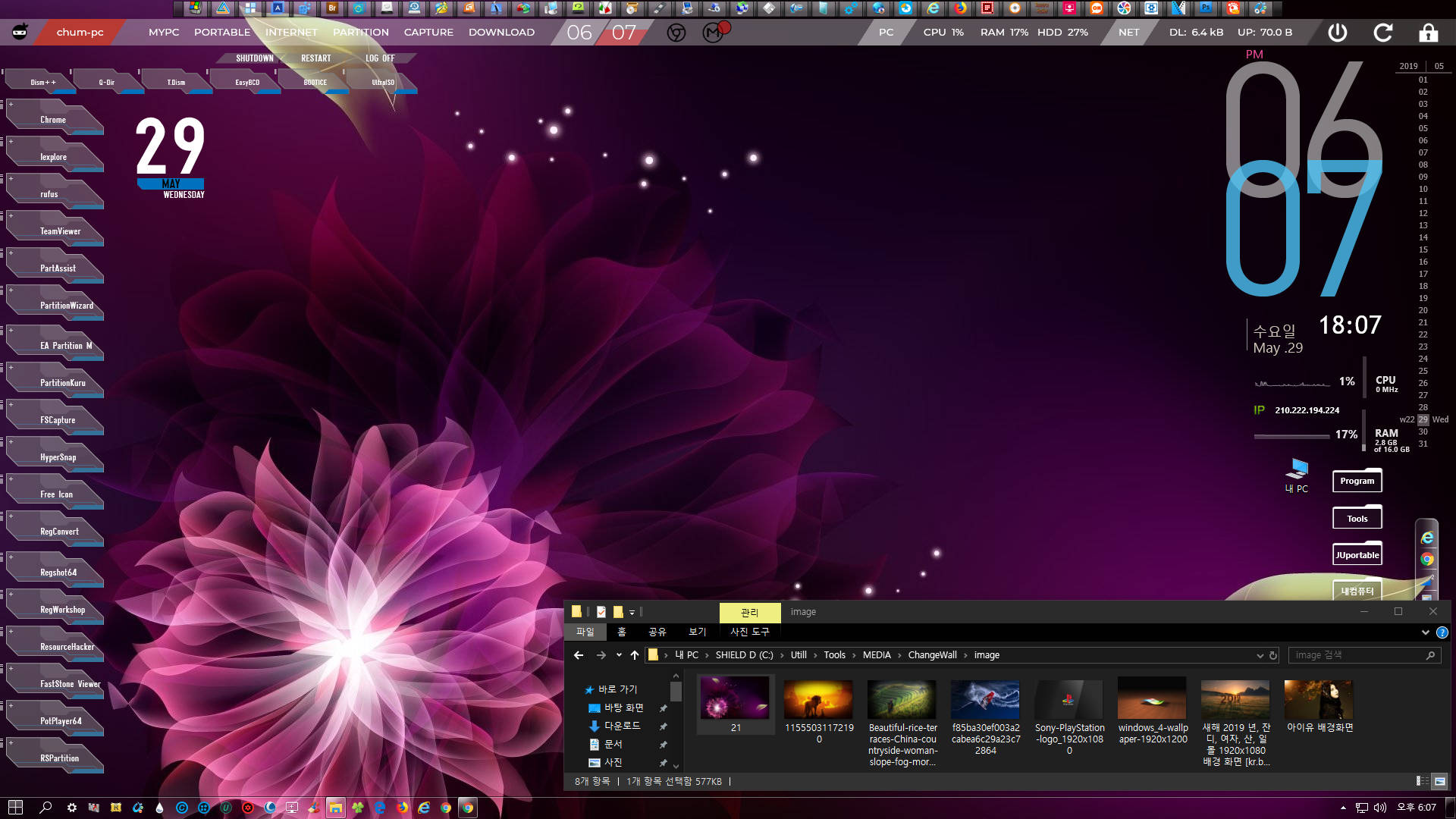Unpin 다운로드 from quick access
Image resolution: width=1456 pixels, height=819 pixels.
click(664, 726)
